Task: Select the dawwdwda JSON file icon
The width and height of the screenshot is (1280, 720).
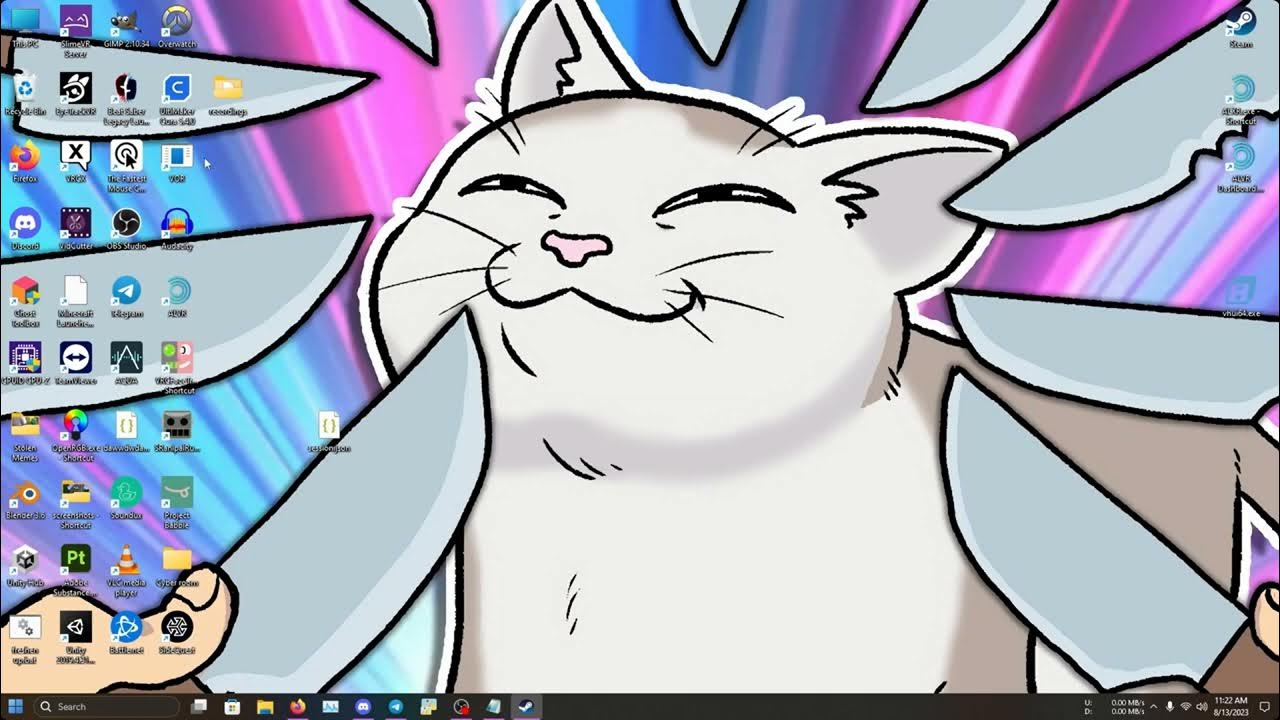Action: pyautogui.click(x=126, y=430)
